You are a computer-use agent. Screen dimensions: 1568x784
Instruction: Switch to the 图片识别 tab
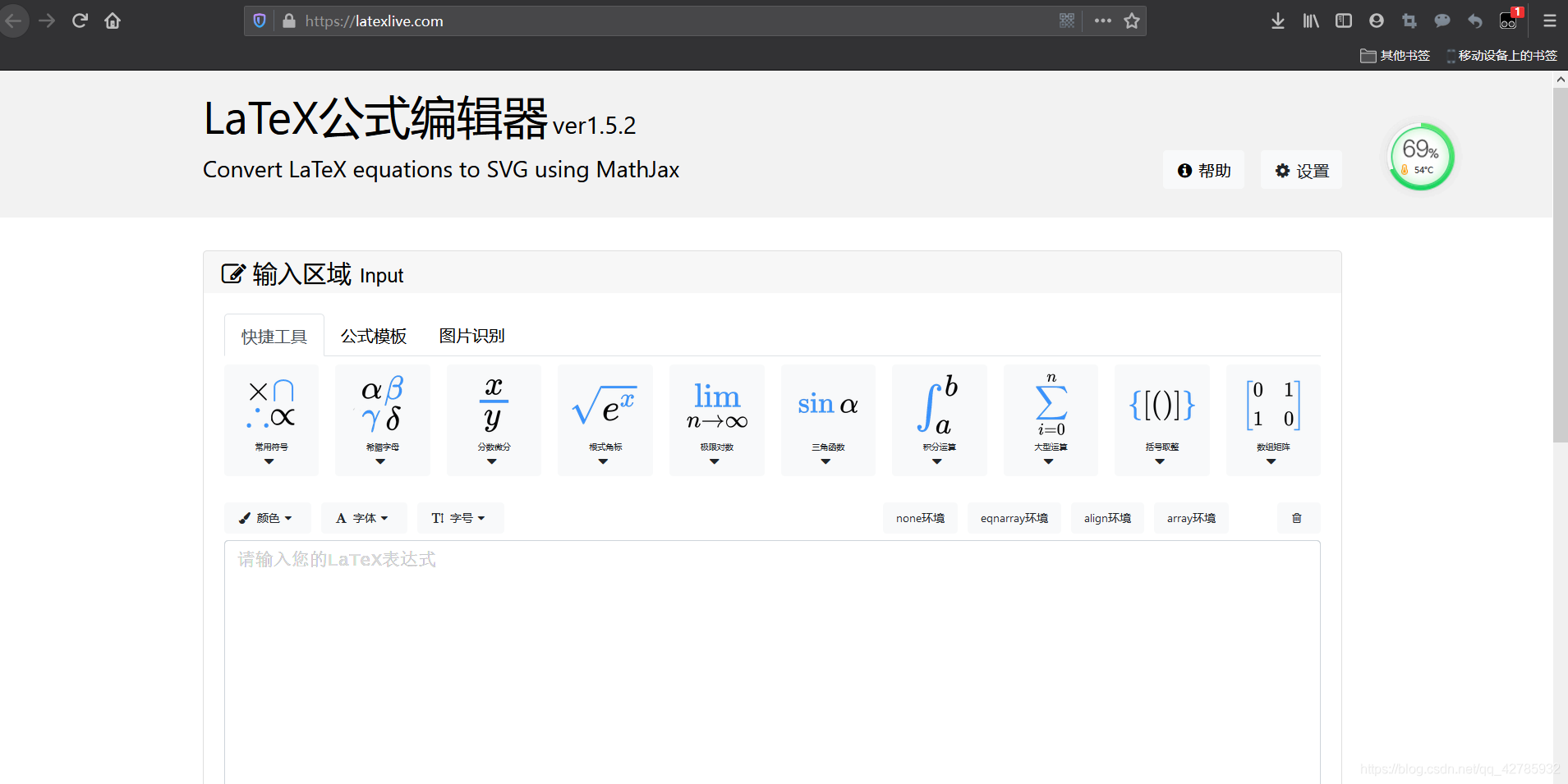pos(472,336)
